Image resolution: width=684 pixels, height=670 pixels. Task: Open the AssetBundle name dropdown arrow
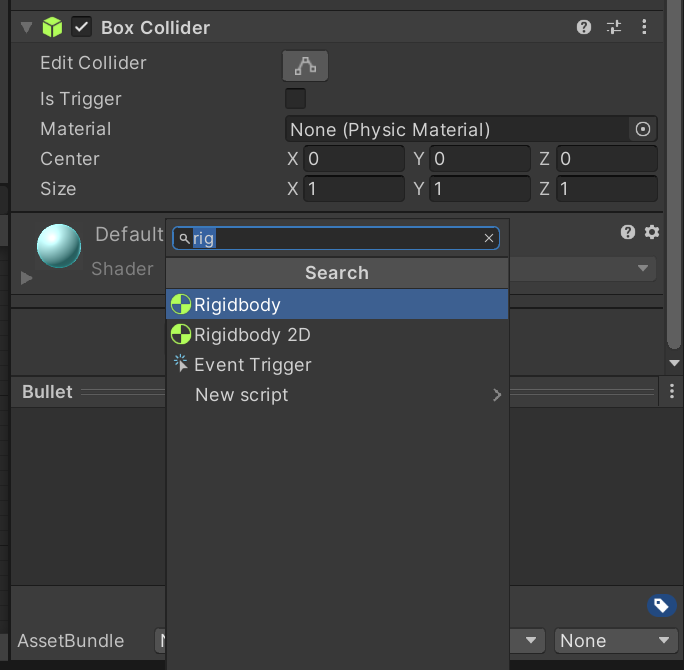tap(531, 641)
